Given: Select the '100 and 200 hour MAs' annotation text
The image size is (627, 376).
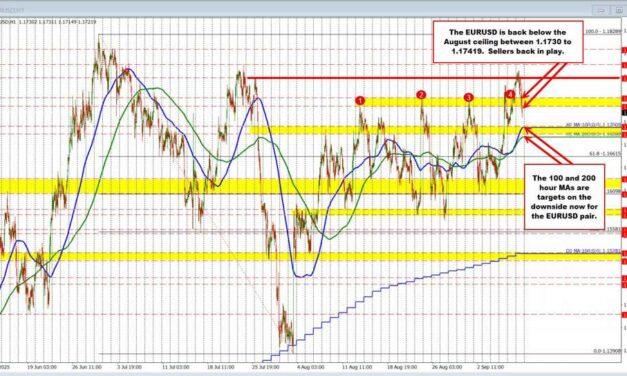Looking at the screenshot, I should coord(564,197).
